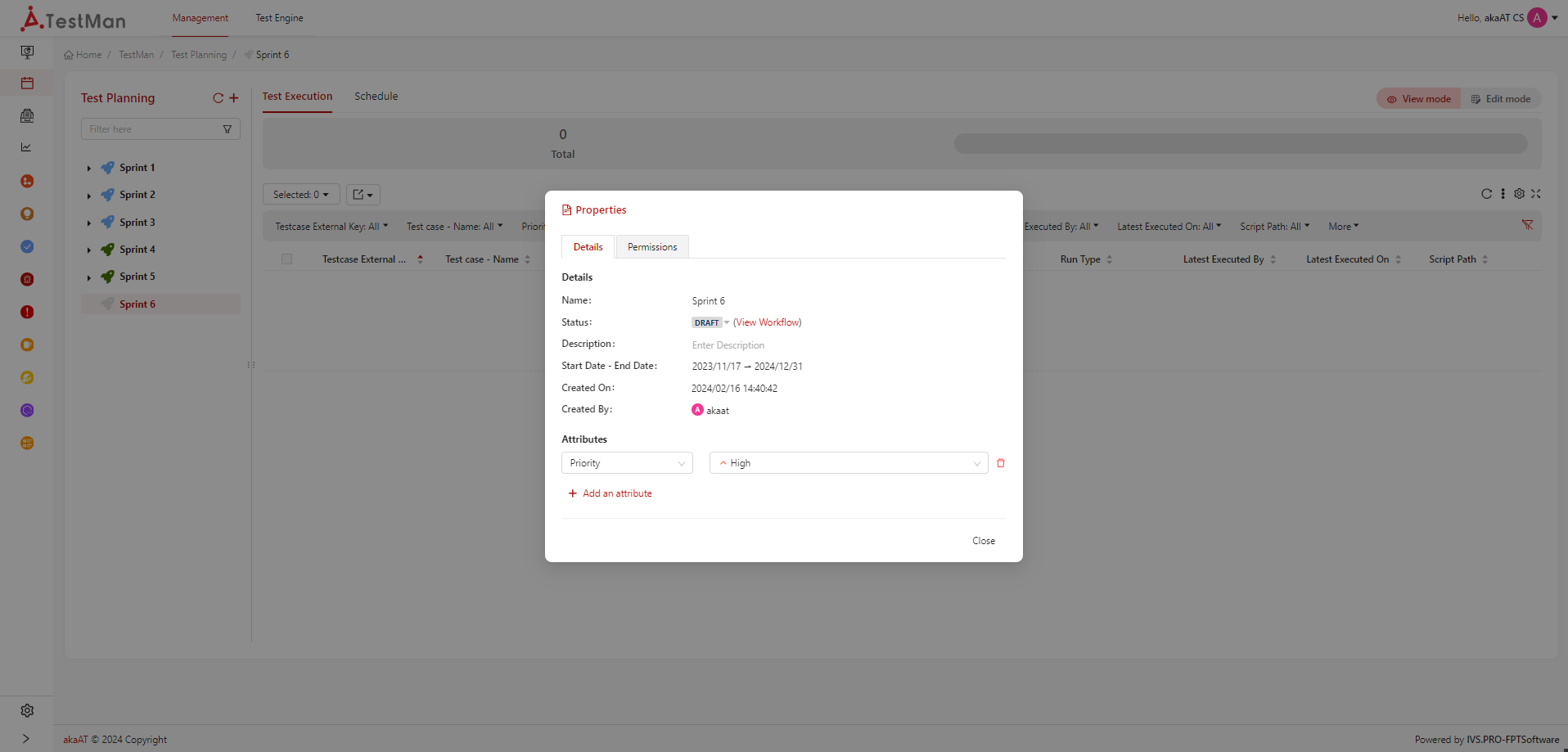This screenshot has width=1568, height=752.
Task: Open the red bug sidebar icon
Action: (27, 279)
